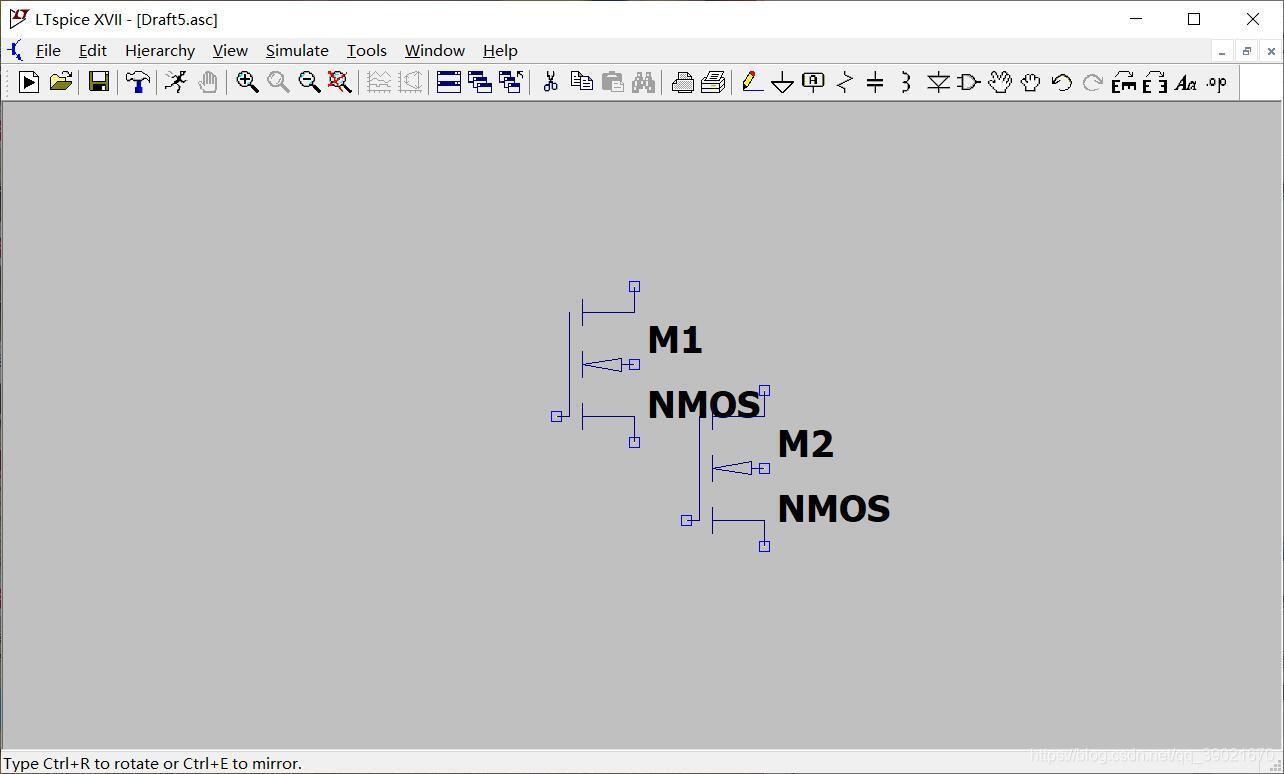
Task: Zoom to fit full extents
Action: [x=340, y=82]
